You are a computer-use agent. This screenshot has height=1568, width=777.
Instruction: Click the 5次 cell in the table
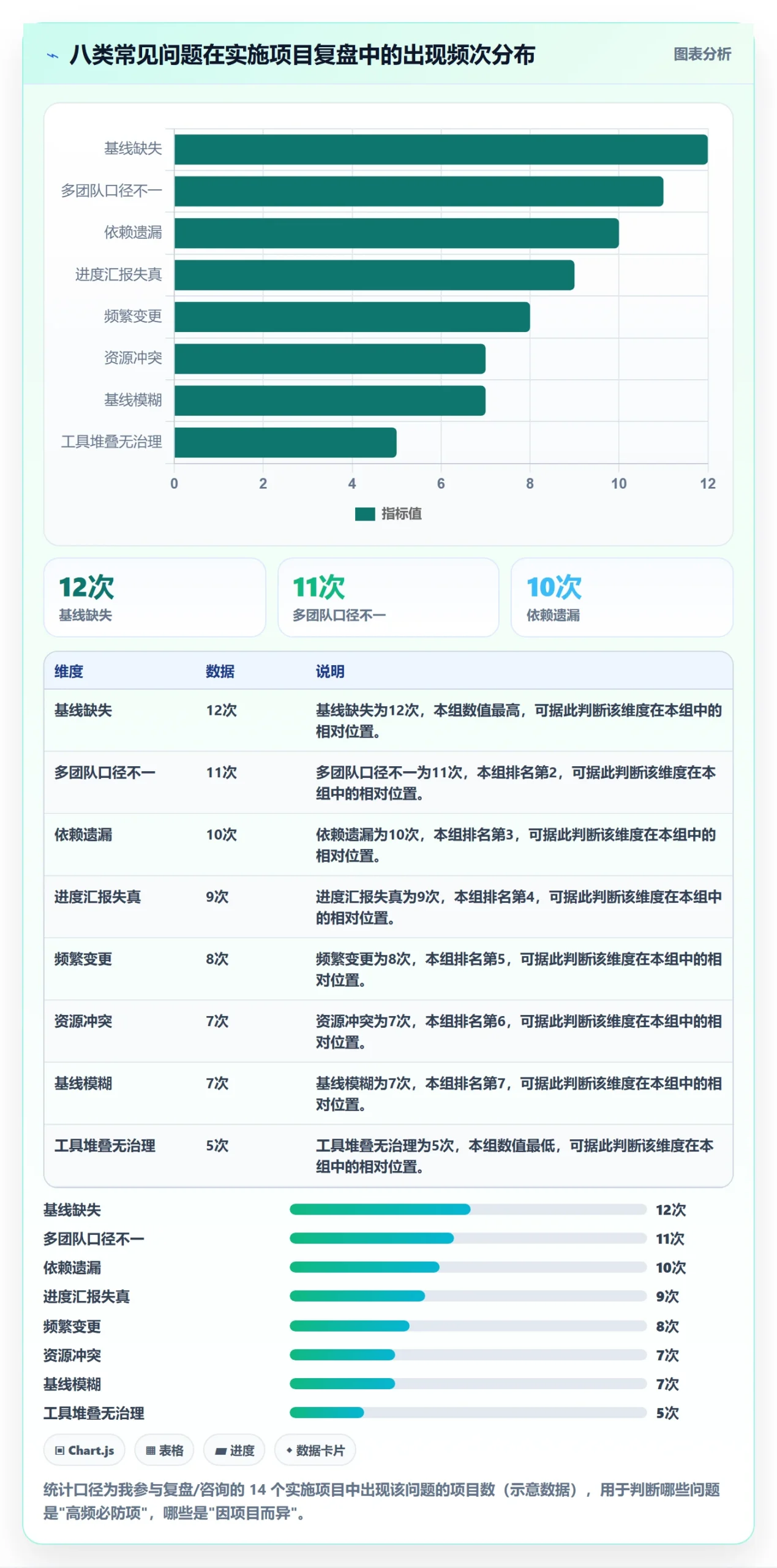coord(217,1145)
